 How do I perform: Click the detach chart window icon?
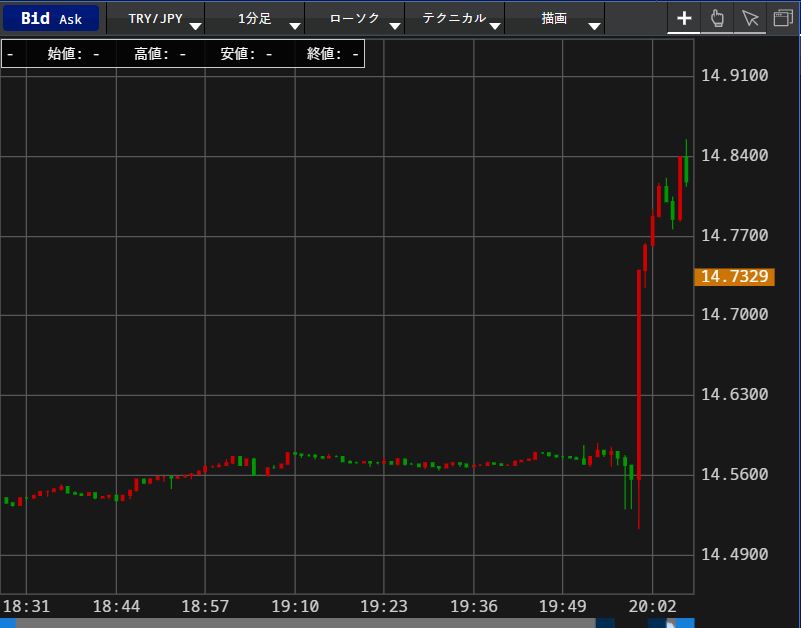(783, 18)
